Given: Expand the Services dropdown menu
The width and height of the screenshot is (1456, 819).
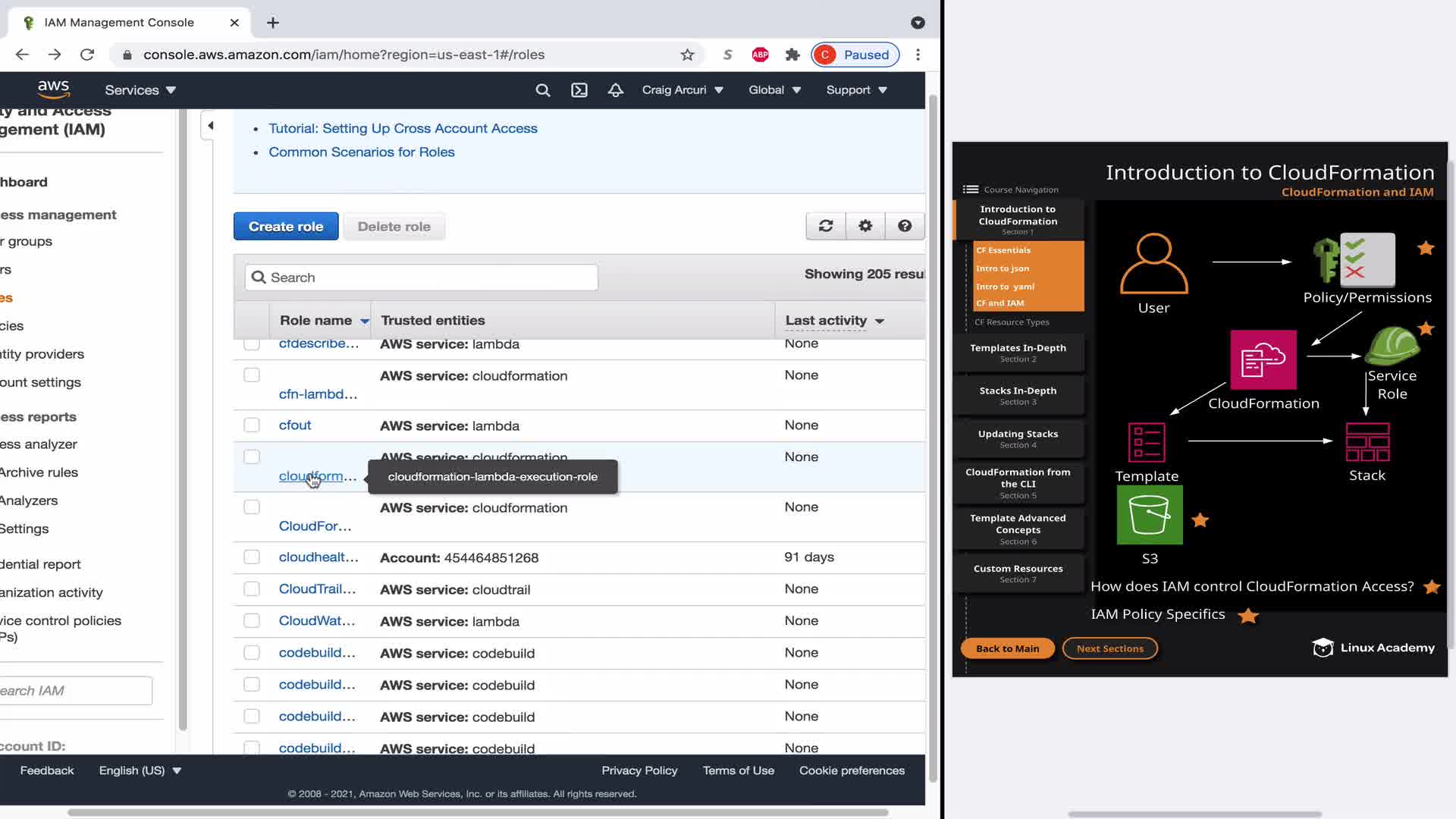Looking at the screenshot, I should click(140, 90).
